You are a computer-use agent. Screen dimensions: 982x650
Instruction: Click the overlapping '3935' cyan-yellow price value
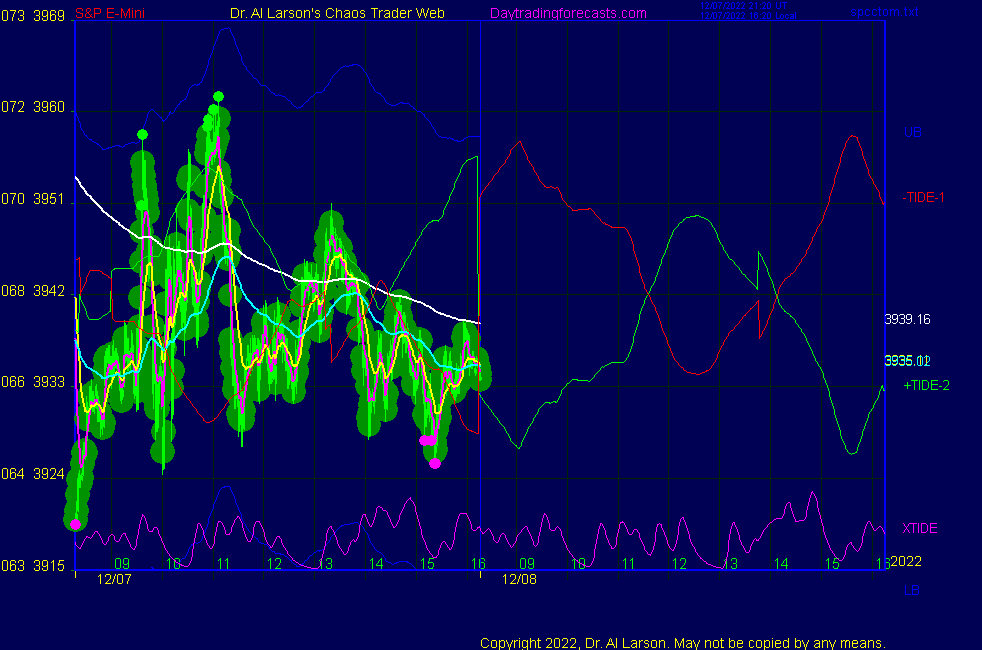point(907,361)
